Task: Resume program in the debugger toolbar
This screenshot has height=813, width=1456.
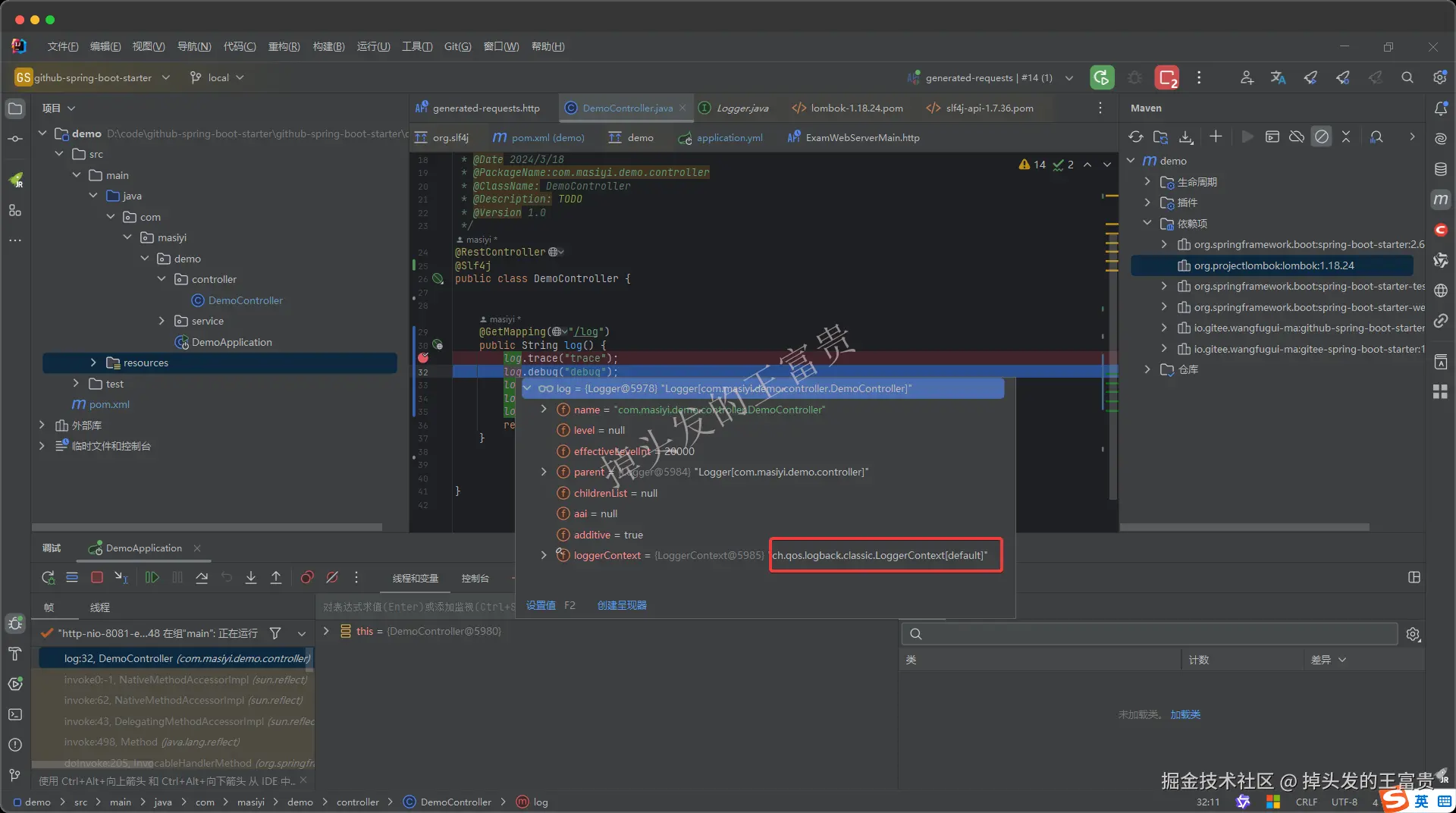Action: pyautogui.click(x=152, y=578)
